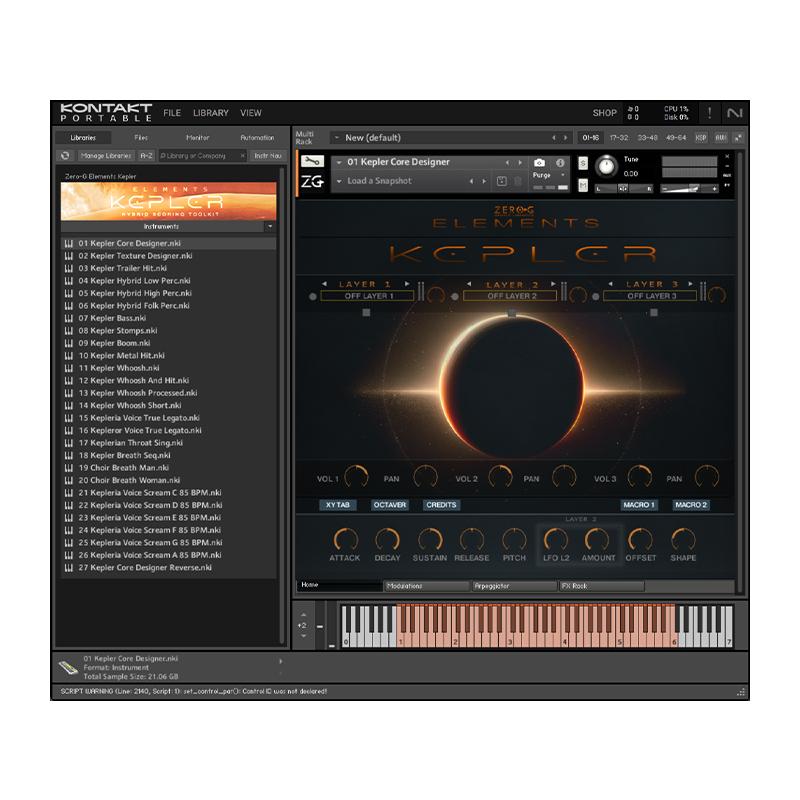Open the instrument edit wrench icon
800x800 pixels.
point(312,162)
